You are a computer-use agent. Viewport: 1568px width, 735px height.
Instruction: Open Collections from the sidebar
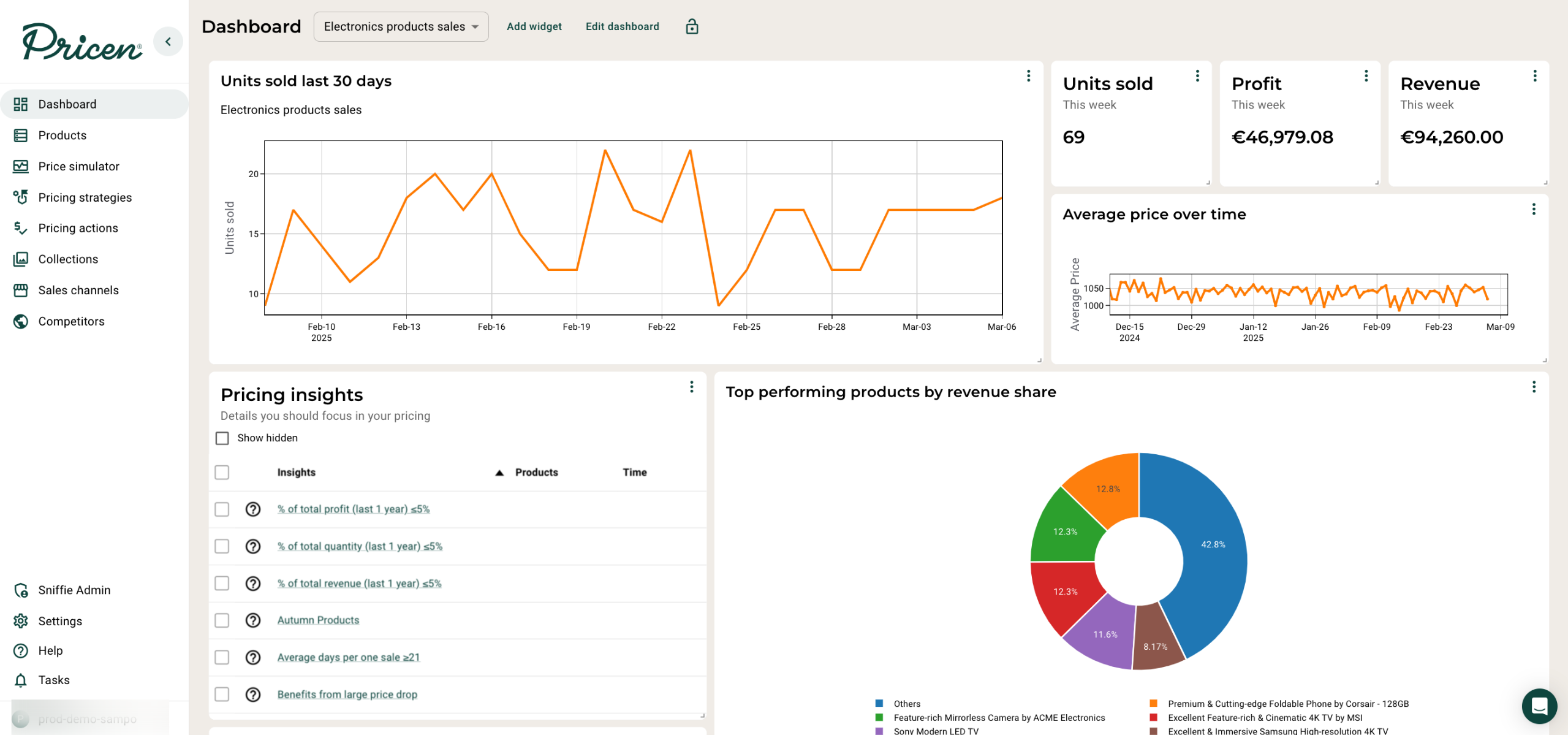click(68, 259)
